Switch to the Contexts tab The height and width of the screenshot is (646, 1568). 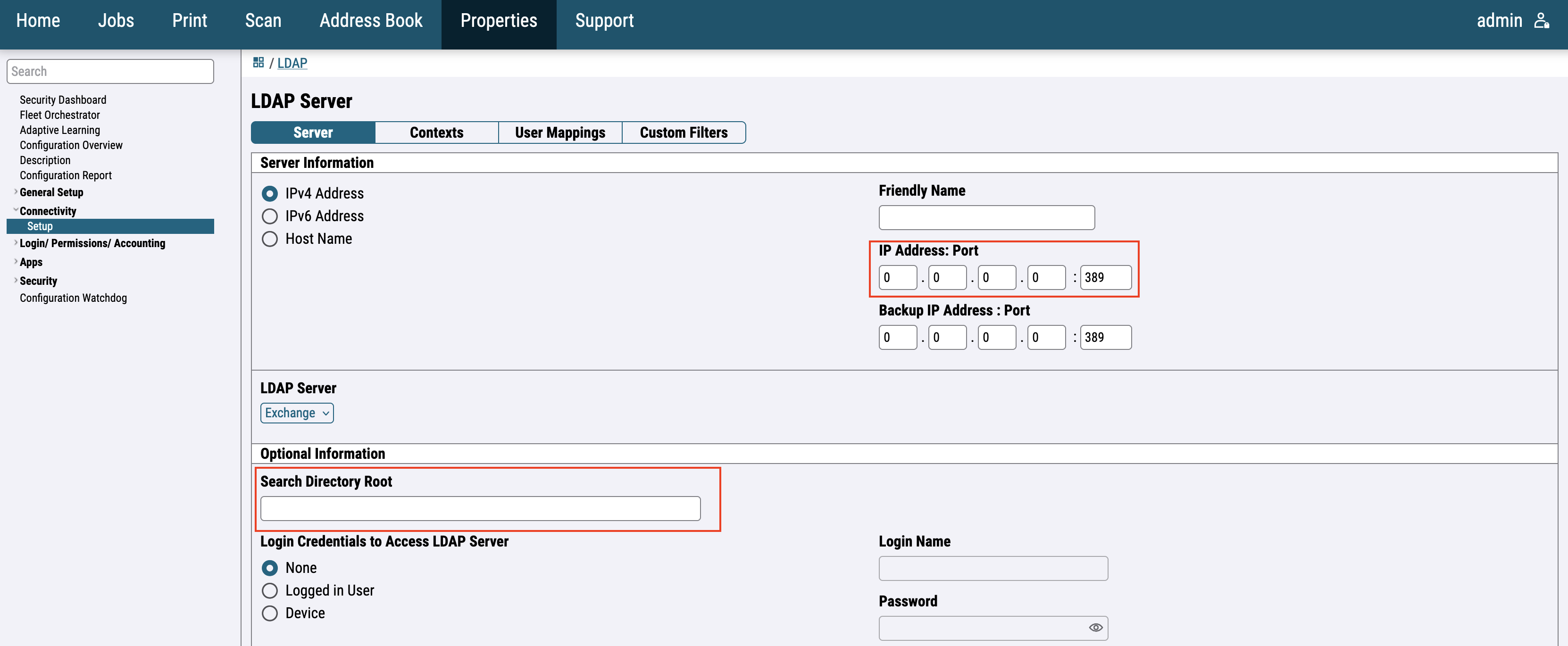(x=436, y=133)
